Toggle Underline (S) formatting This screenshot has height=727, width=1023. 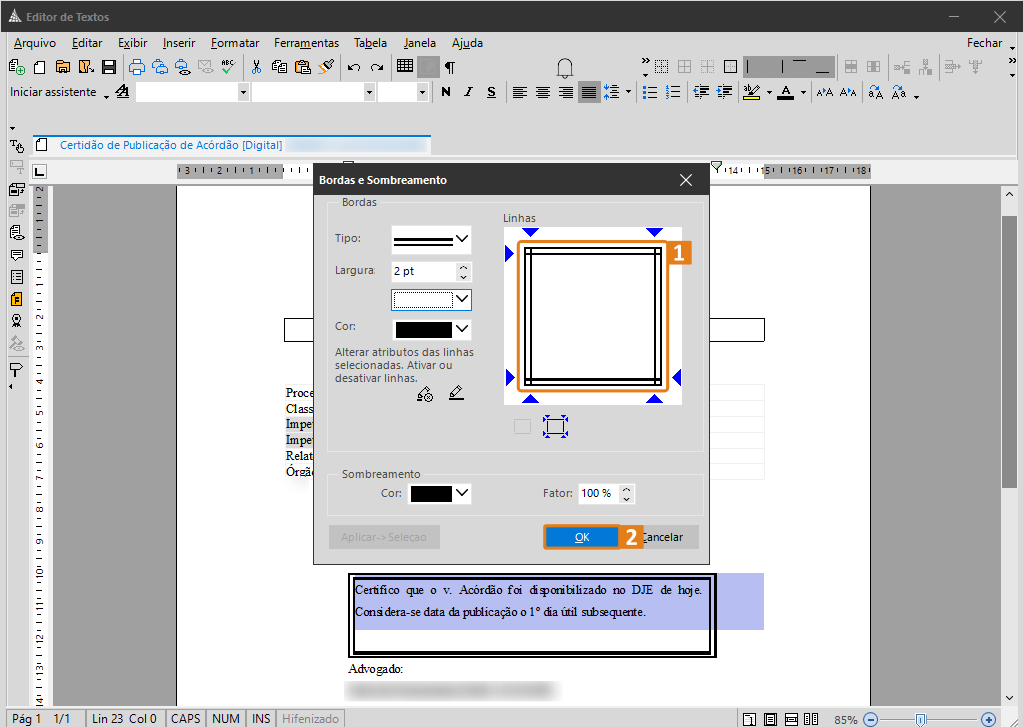(x=491, y=92)
